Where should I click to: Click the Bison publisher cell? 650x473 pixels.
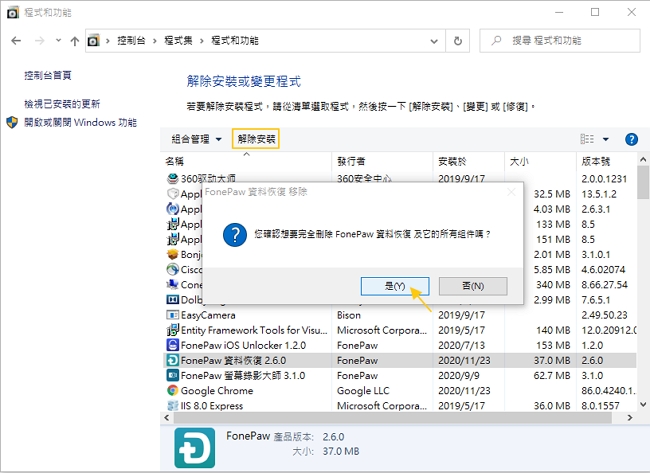pyautogui.click(x=349, y=315)
